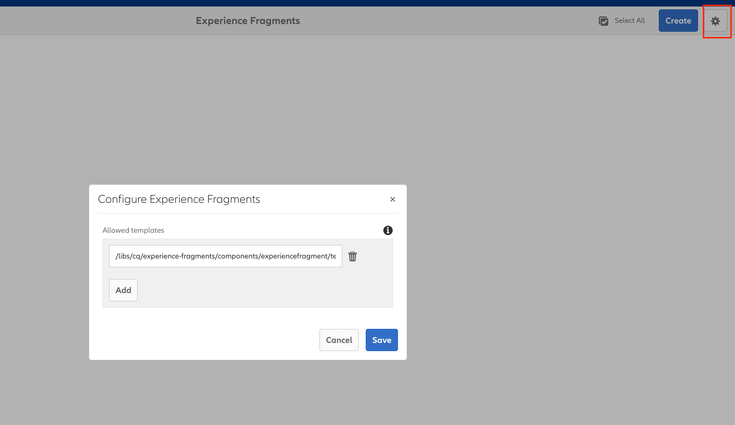The height and width of the screenshot is (425, 735).
Task: Click the Select All checkmark icon
Action: click(604, 21)
